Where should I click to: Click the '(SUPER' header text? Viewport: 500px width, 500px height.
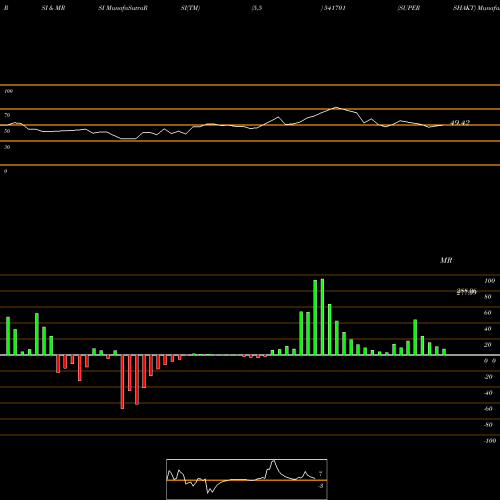pos(409,8)
